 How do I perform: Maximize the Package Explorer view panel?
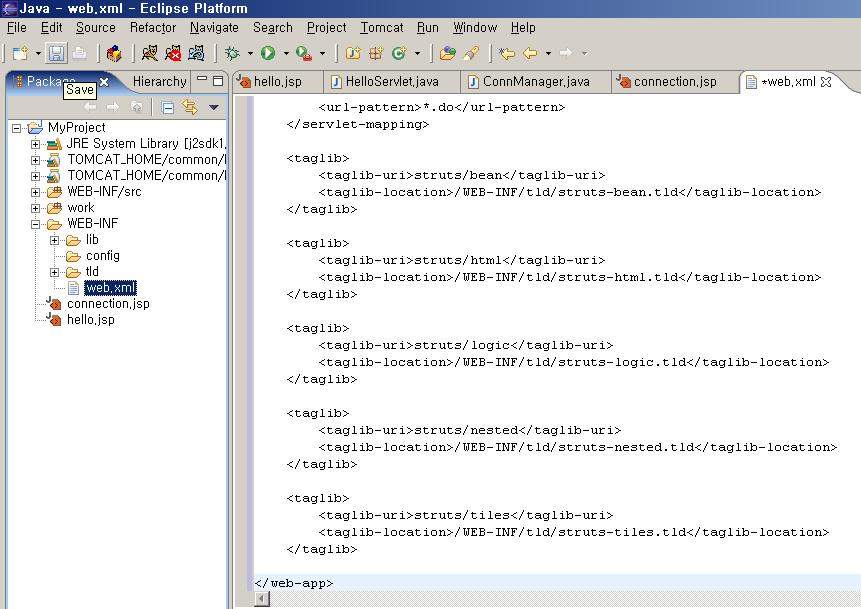click(x=218, y=81)
